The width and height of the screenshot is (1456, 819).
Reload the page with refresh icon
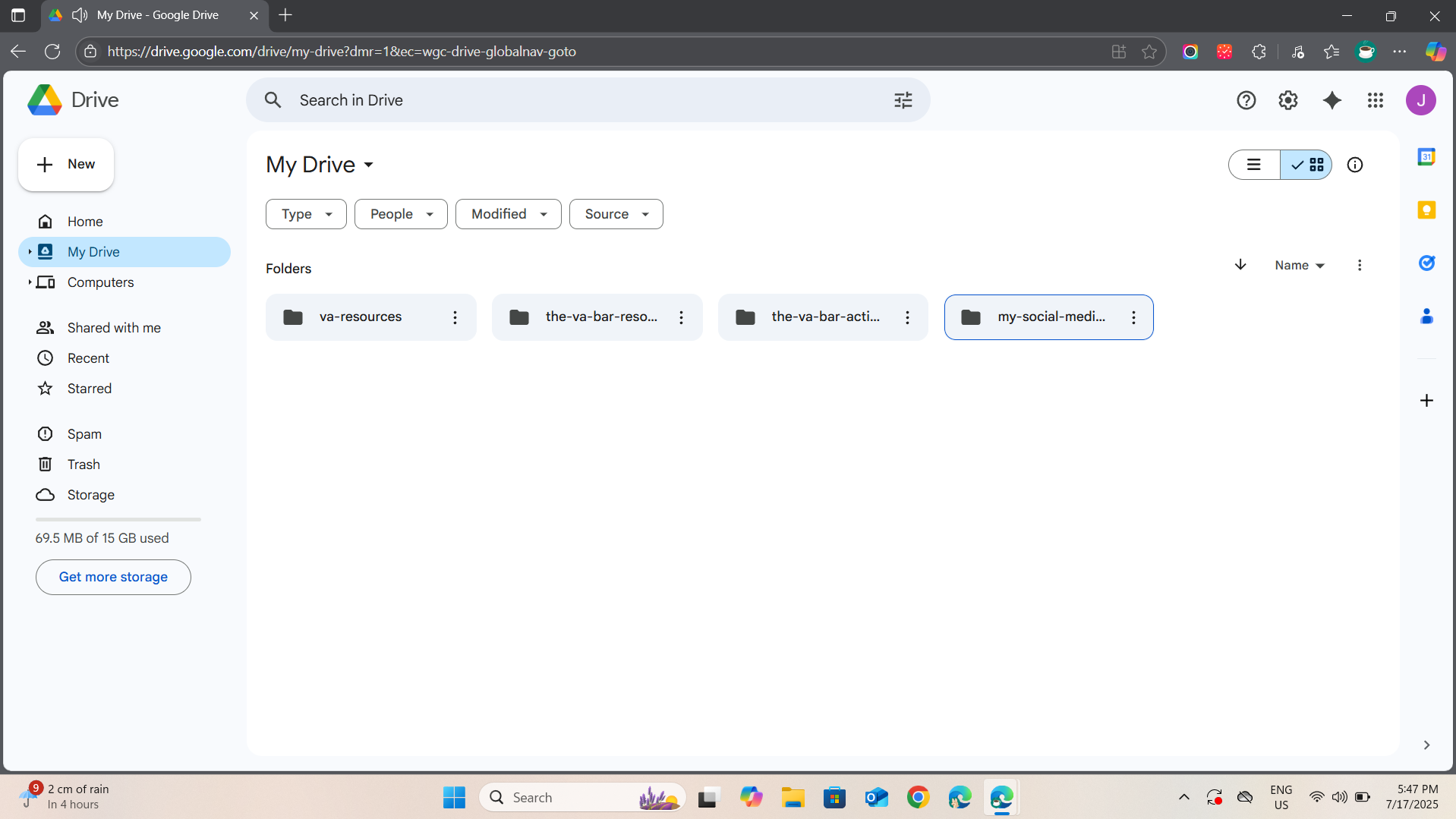[x=52, y=52]
